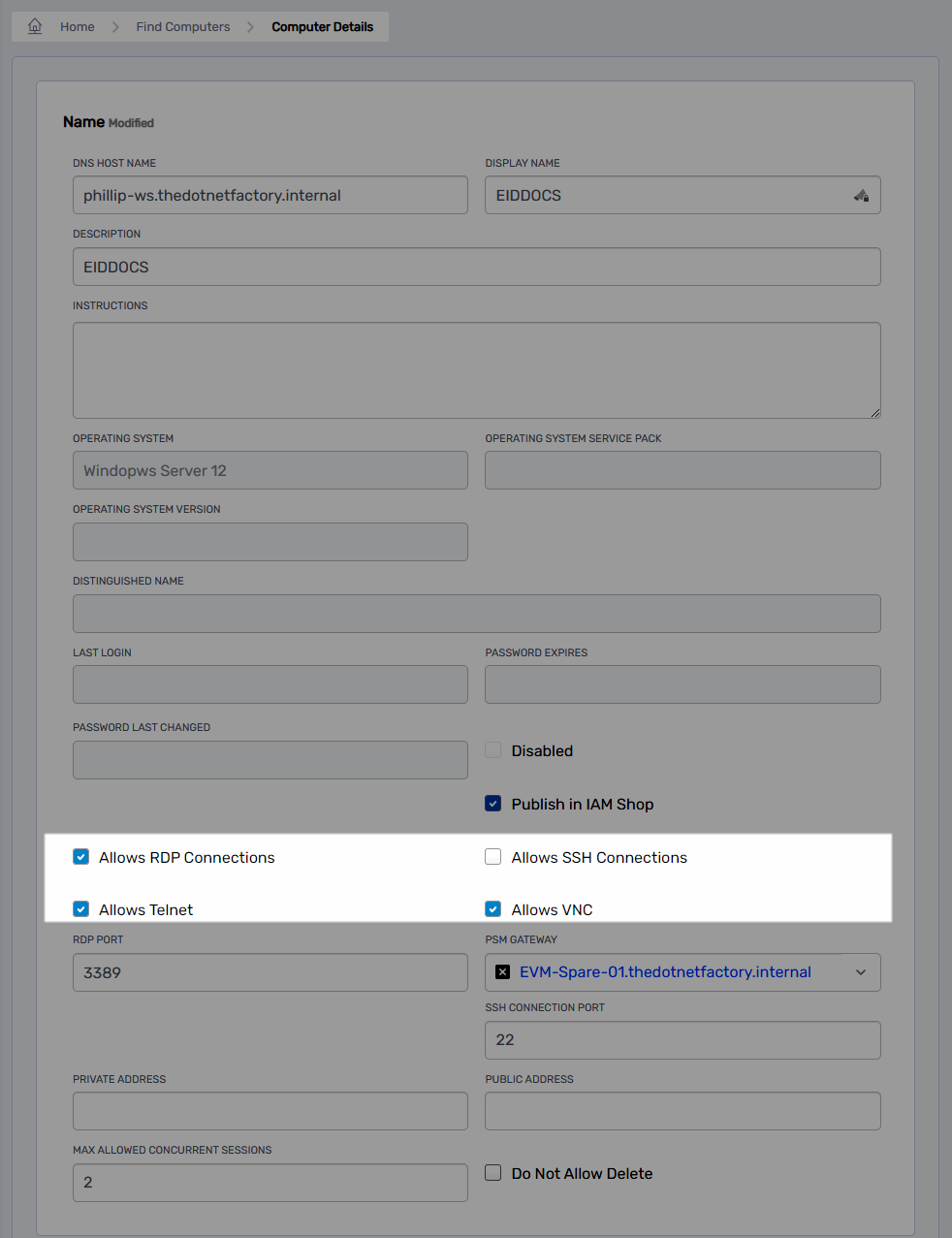Viewport: 952px width, 1238px height.
Task: Click the home icon in the breadcrumb
Action: tap(35, 26)
